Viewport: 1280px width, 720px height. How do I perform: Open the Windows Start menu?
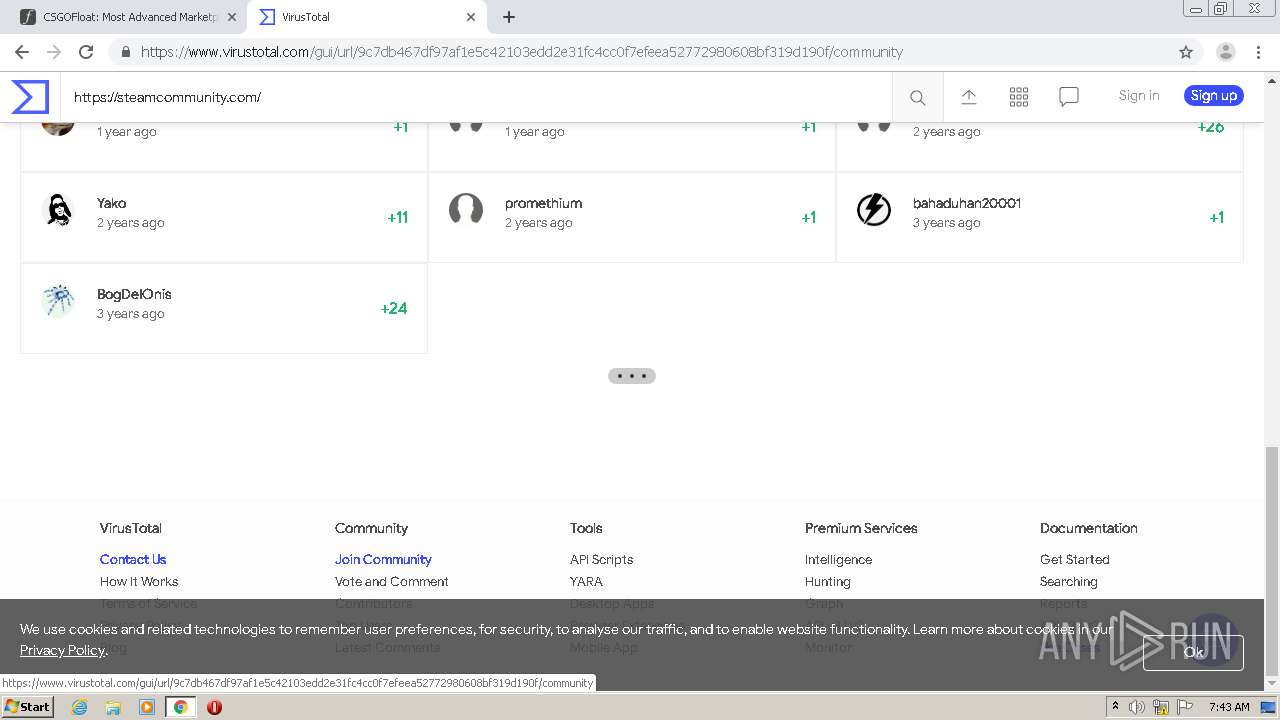click(27, 707)
